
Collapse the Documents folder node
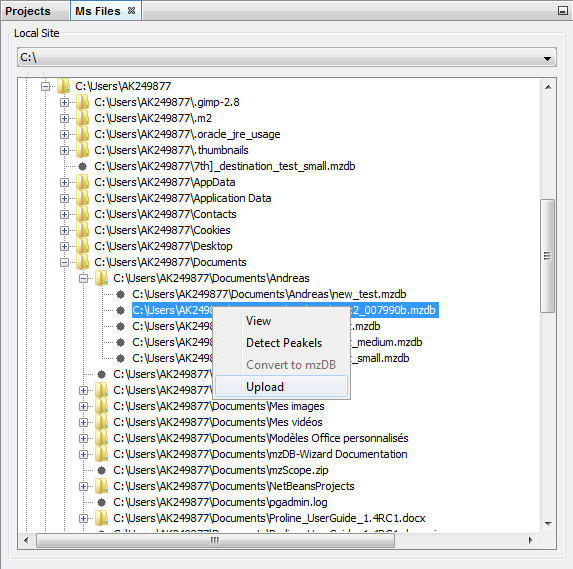pos(64,262)
